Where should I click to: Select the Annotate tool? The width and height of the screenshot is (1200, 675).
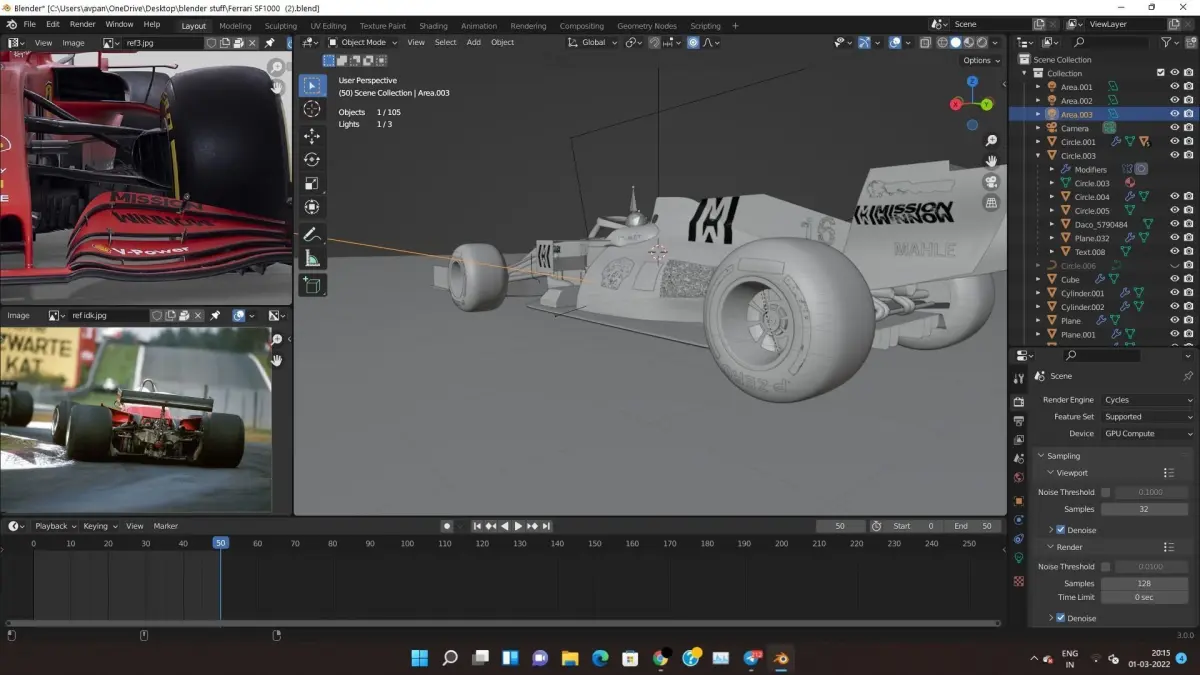pos(312,235)
